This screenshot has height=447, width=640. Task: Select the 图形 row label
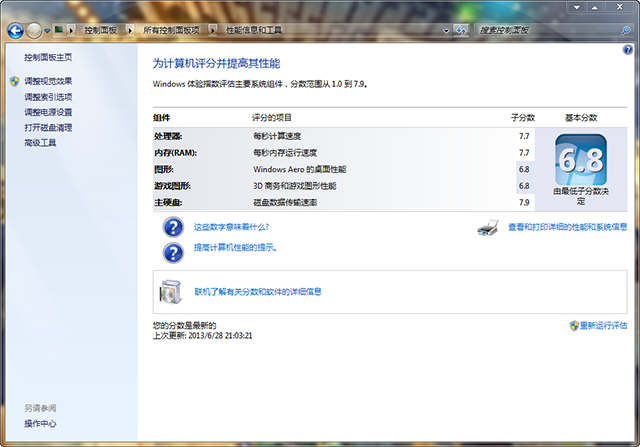pos(164,169)
